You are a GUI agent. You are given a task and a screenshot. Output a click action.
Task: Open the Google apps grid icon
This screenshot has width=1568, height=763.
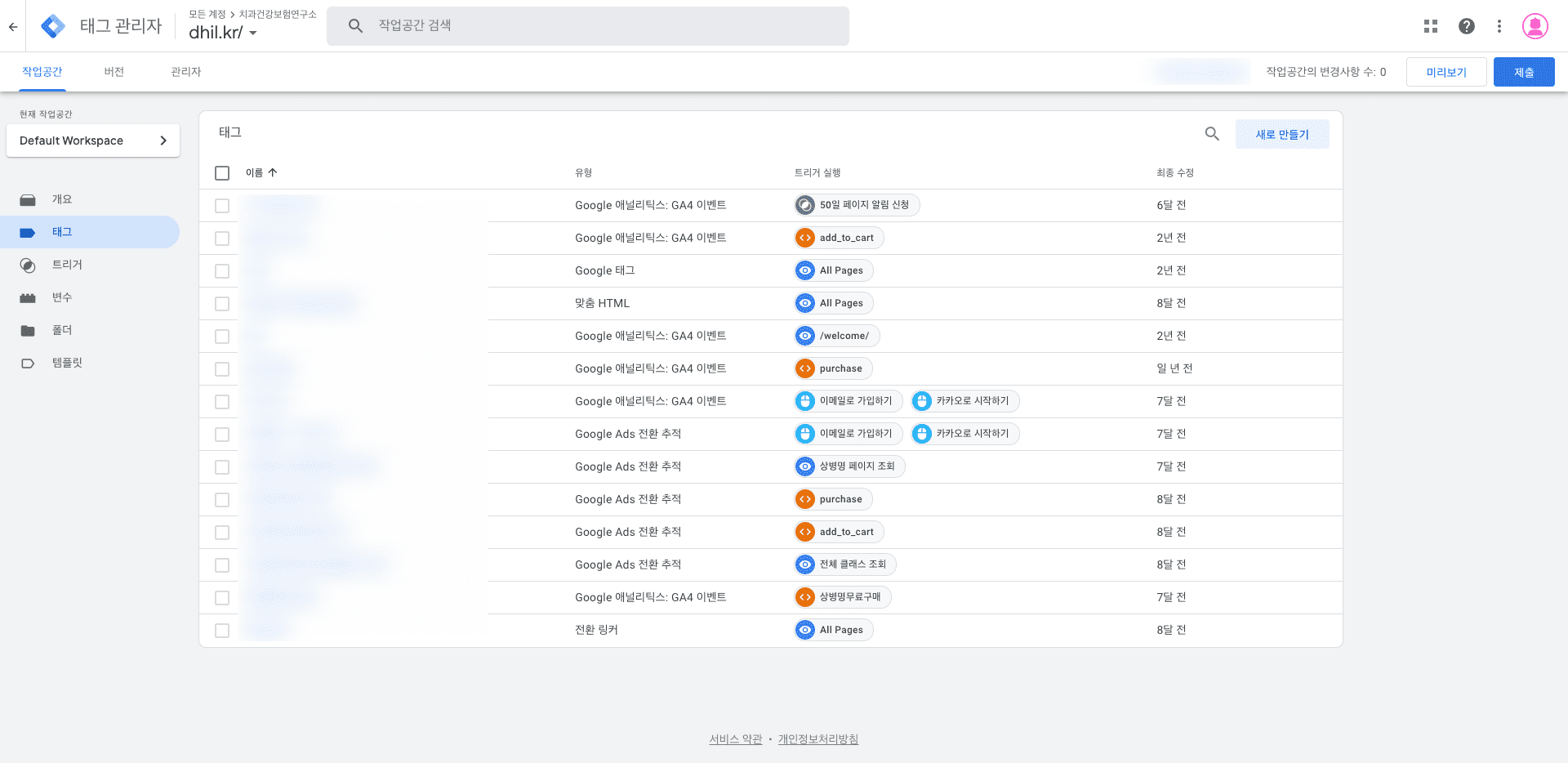point(1430,26)
